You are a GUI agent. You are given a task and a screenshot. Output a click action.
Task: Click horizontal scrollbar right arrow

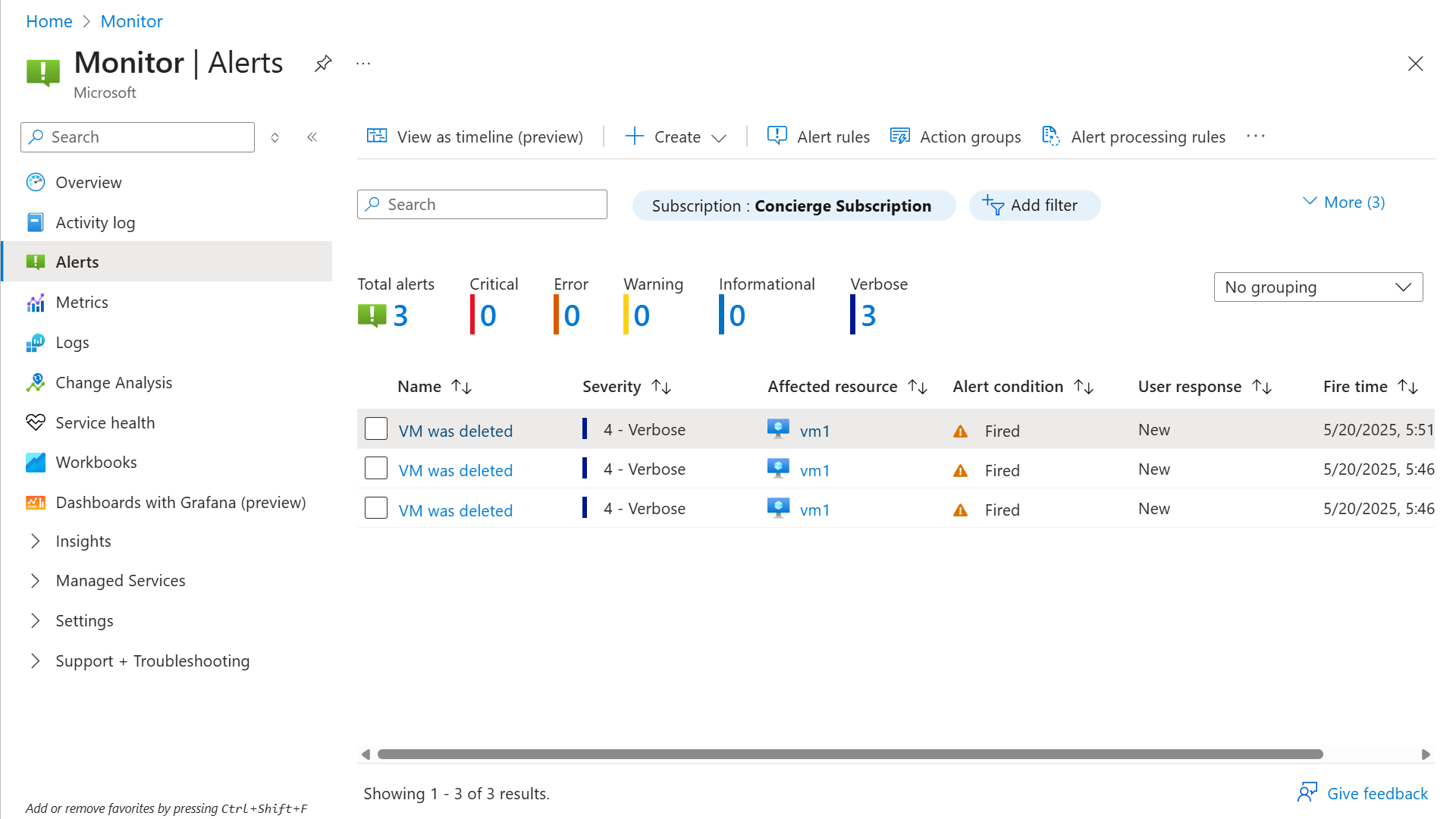tap(1426, 755)
